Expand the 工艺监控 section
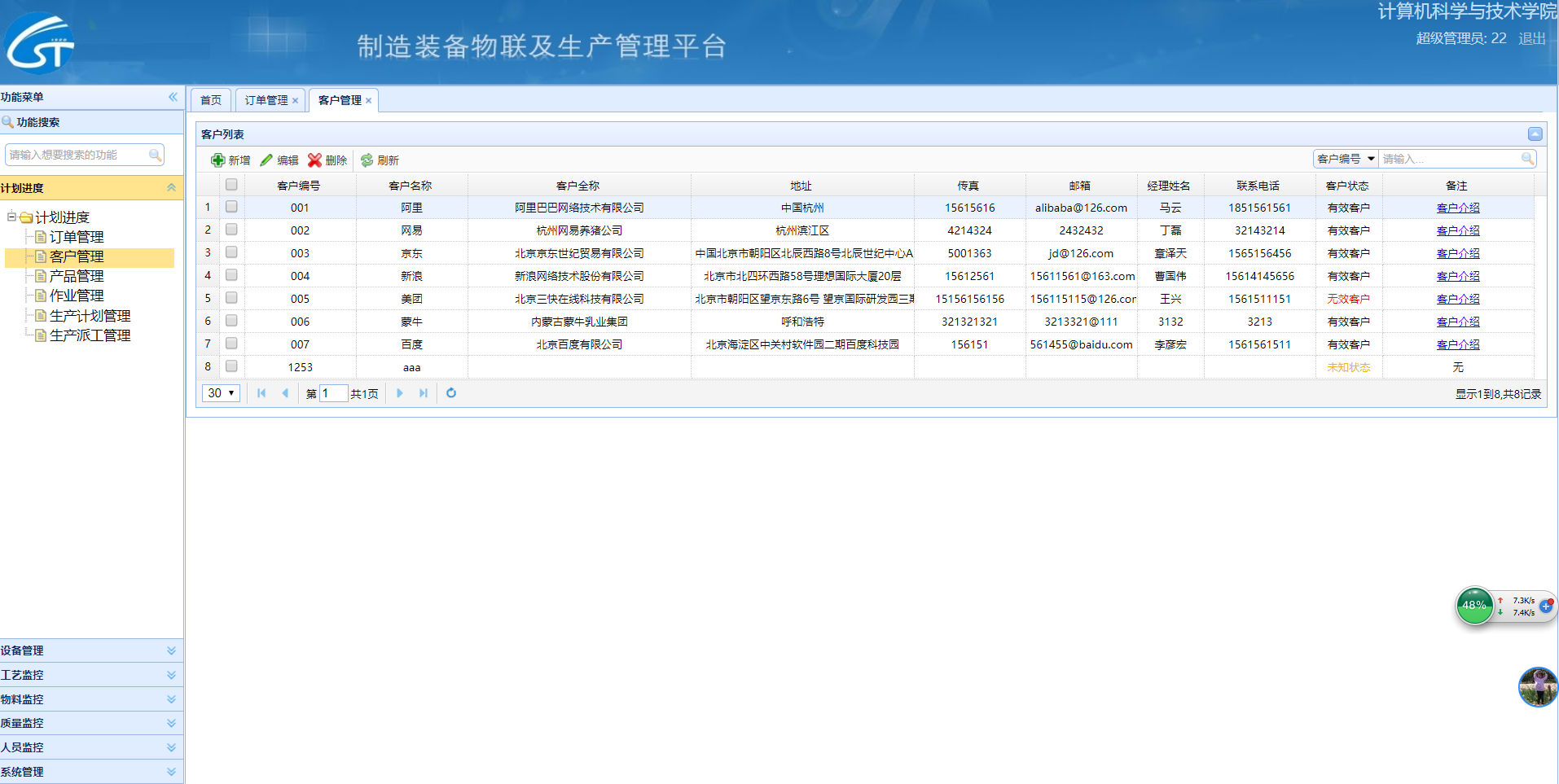 (x=171, y=675)
